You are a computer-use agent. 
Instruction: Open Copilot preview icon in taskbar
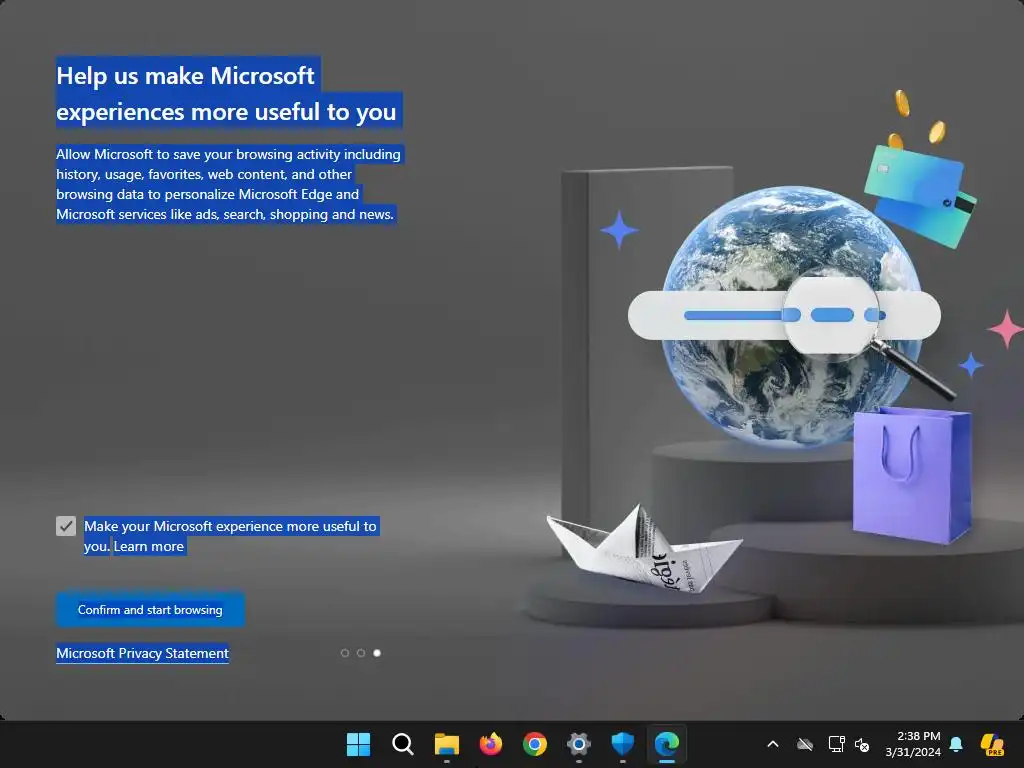click(992, 744)
